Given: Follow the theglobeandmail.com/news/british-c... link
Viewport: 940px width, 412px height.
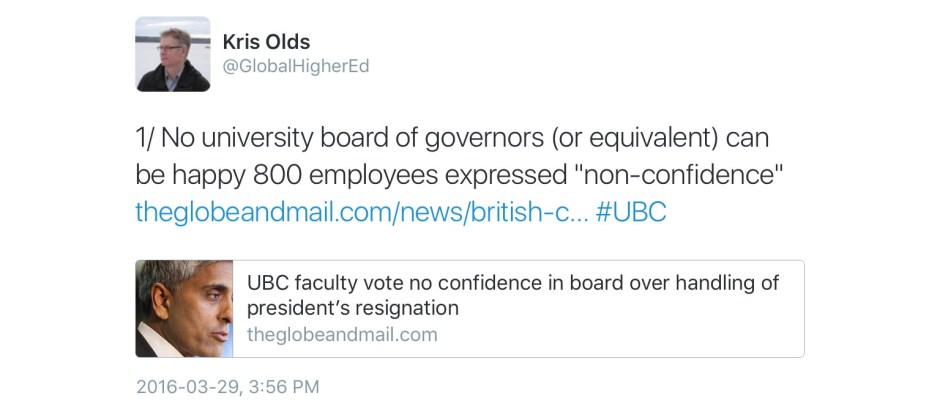Looking at the screenshot, I should pyautogui.click(x=360, y=213).
